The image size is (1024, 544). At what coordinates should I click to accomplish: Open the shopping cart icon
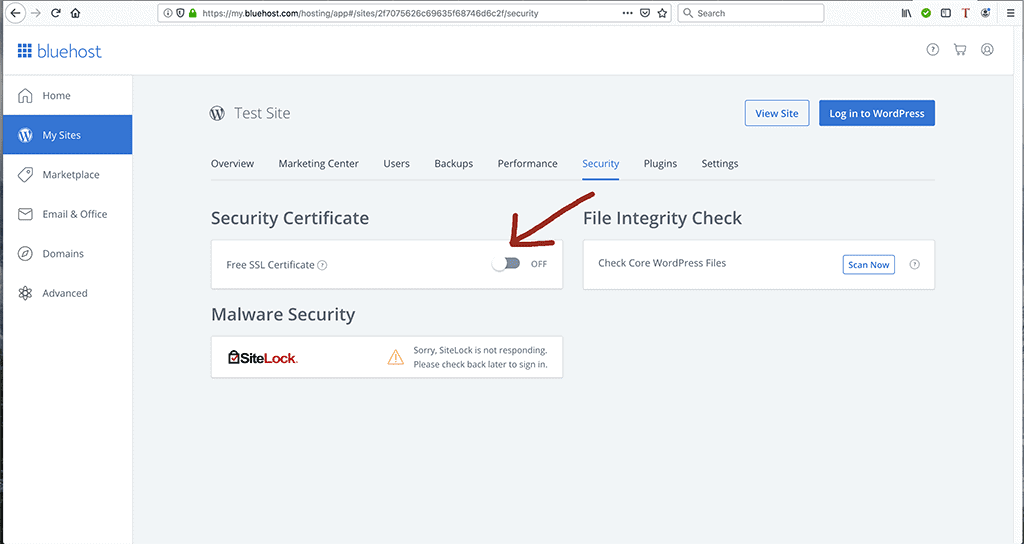coord(960,50)
